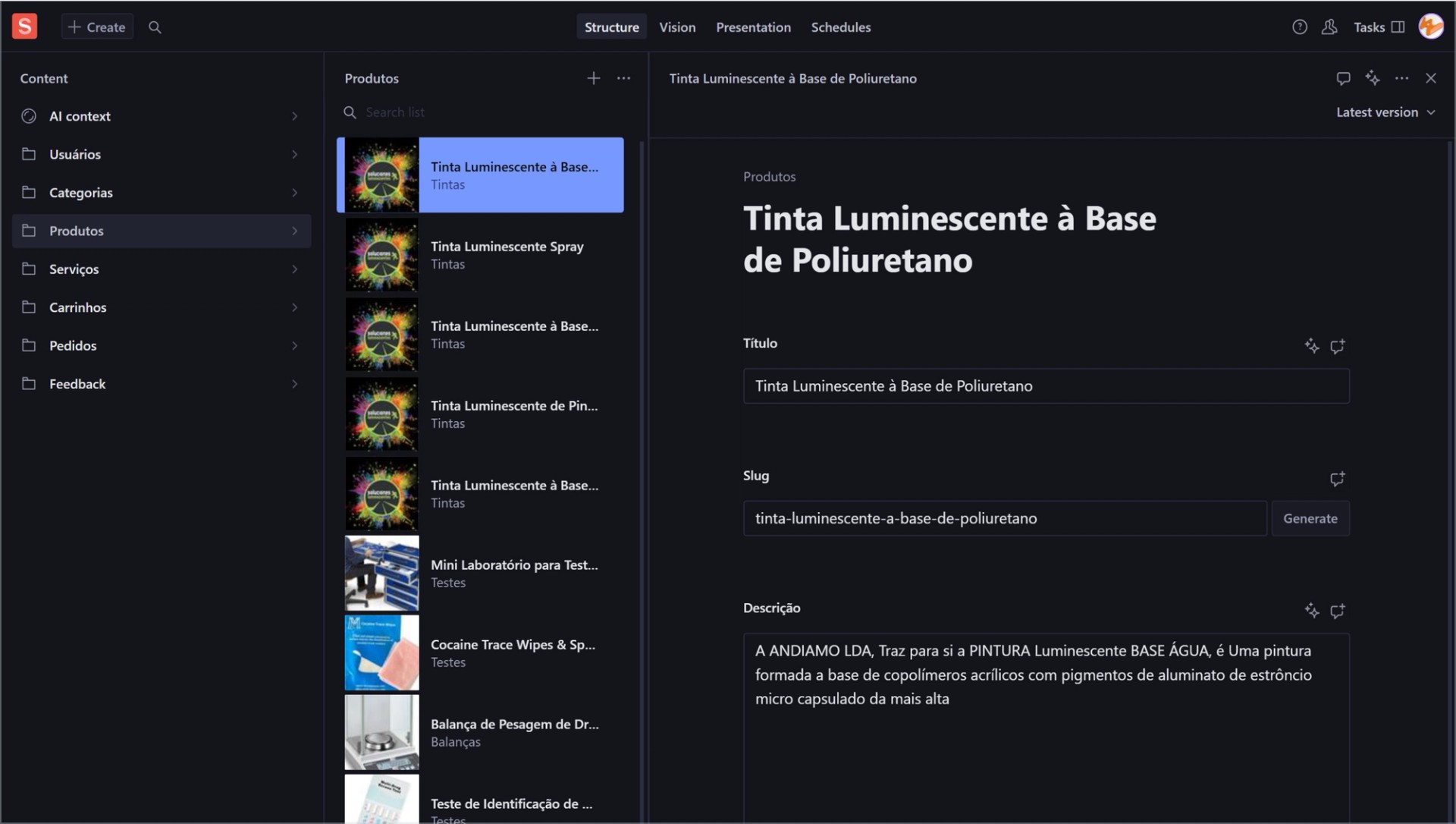Open document comments speech bubble icon
The width and height of the screenshot is (1456, 824).
point(1343,78)
